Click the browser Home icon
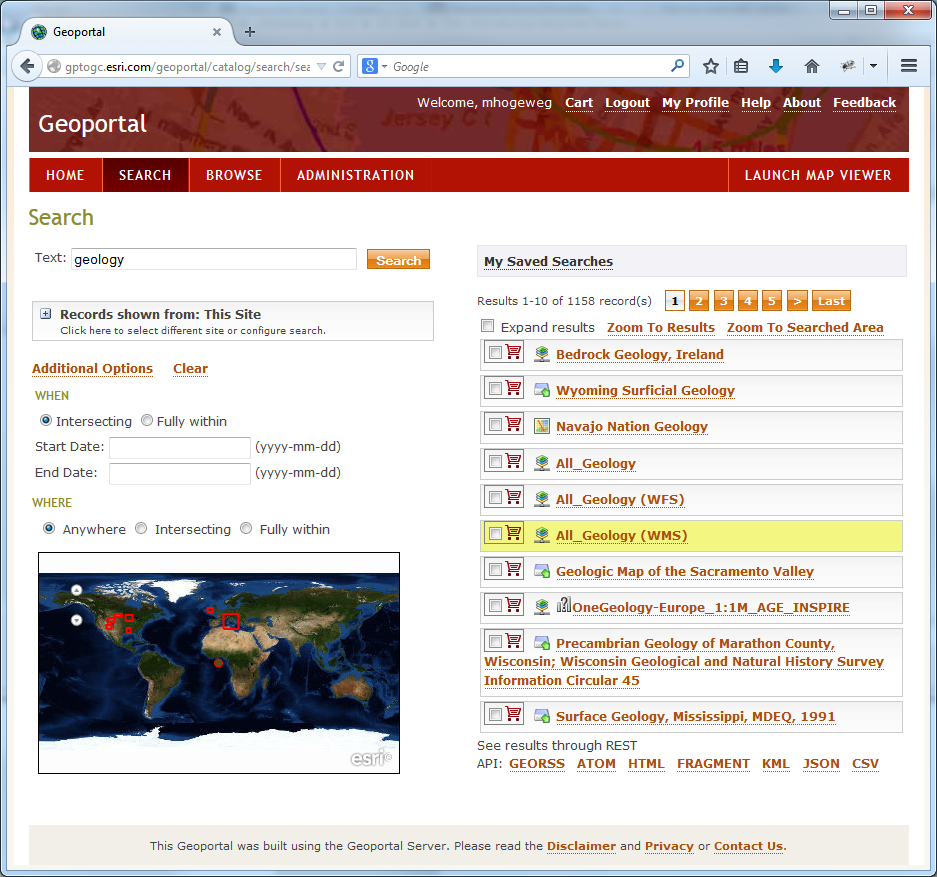The height and width of the screenshot is (877, 937). (x=812, y=65)
